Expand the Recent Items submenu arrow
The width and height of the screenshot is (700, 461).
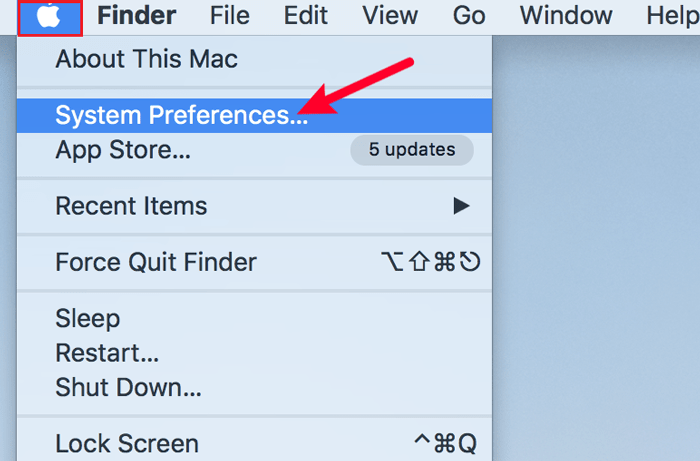tap(460, 206)
